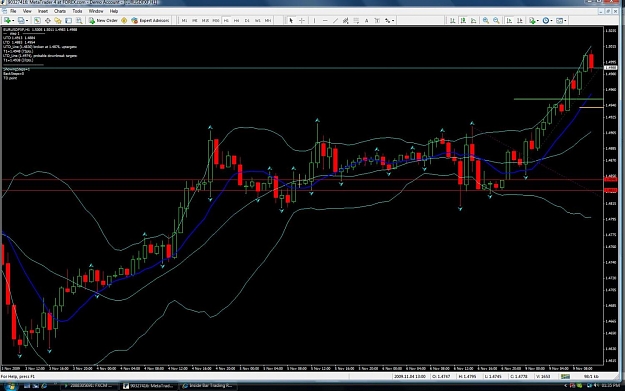This screenshot has width=625, height=391.
Task: Select the Cursor arrow tool
Action: (291, 20)
